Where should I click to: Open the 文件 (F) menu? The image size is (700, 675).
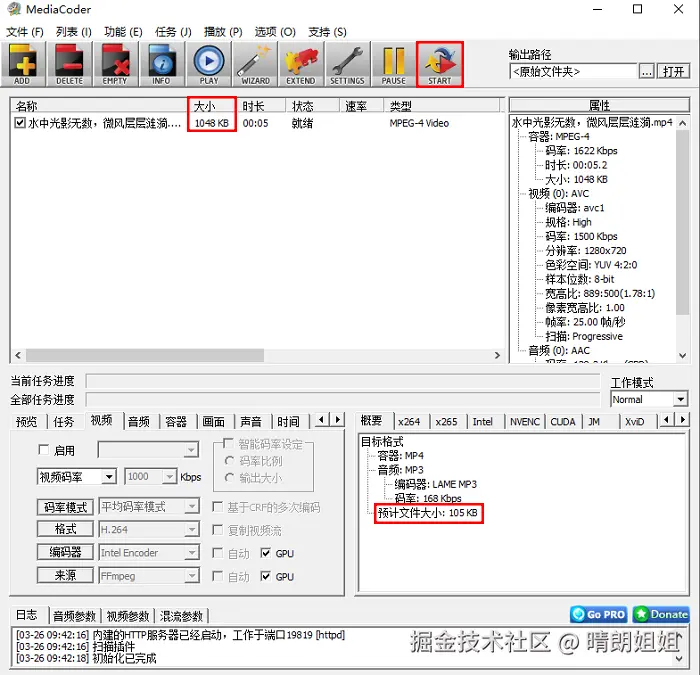(x=25, y=32)
